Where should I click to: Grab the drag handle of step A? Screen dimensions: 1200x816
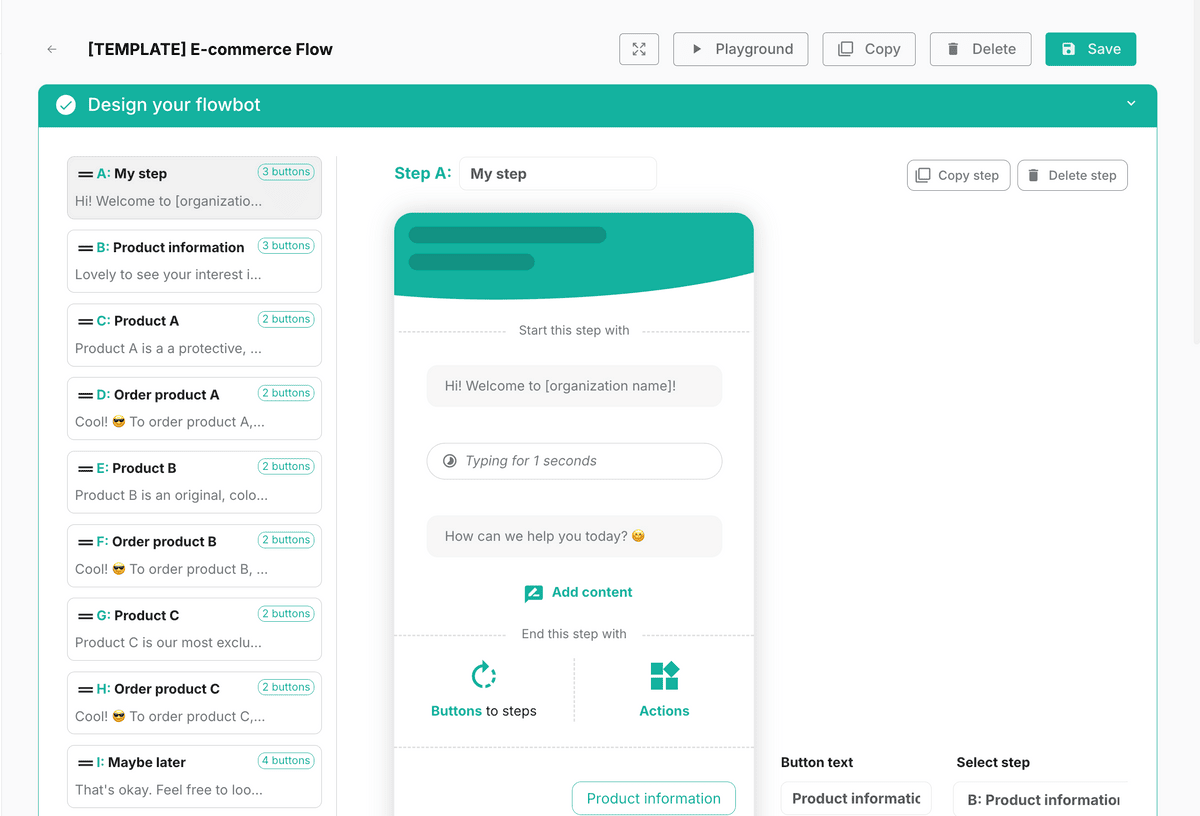[86, 174]
